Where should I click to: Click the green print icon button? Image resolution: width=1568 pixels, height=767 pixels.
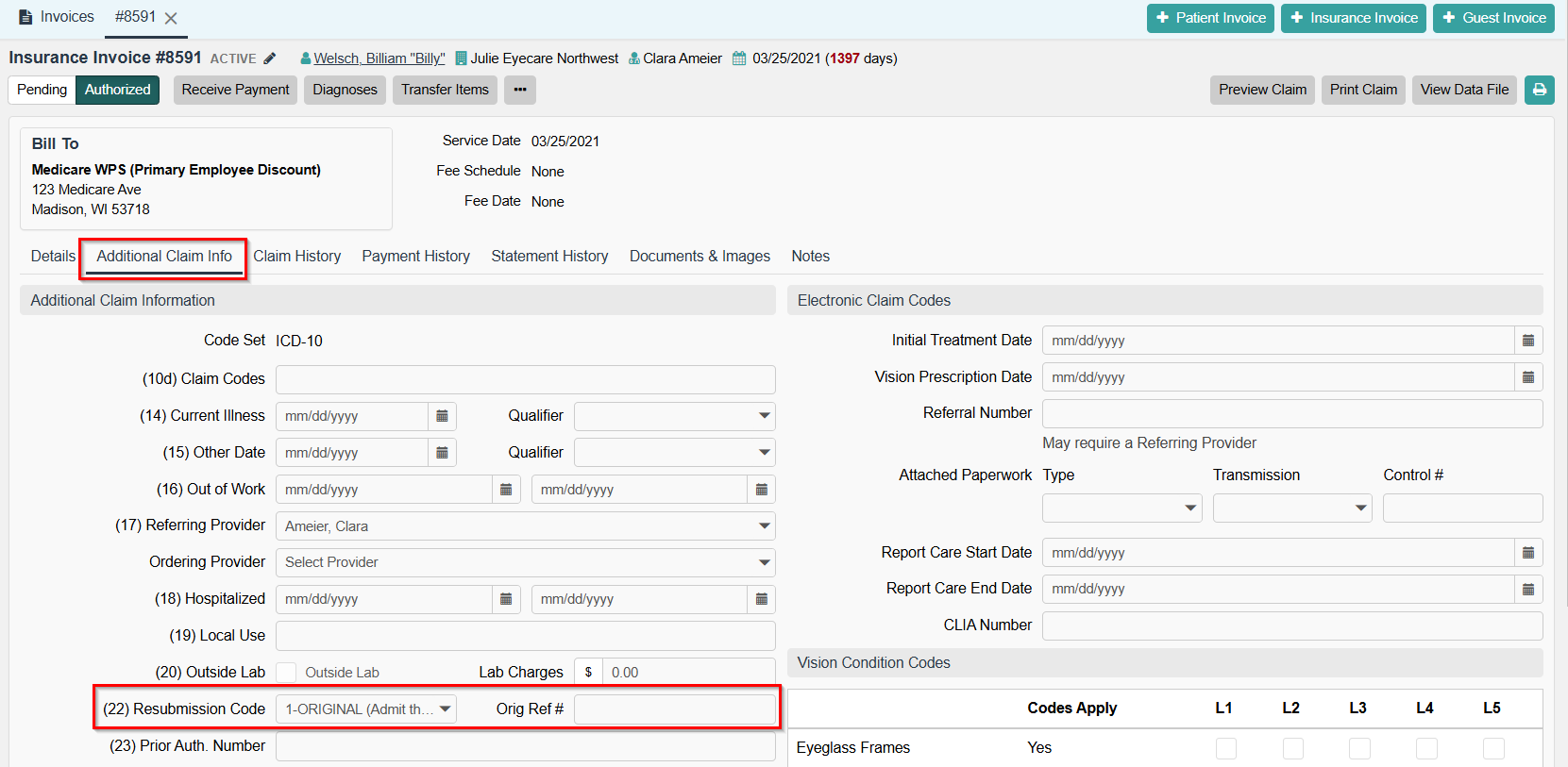(x=1539, y=90)
